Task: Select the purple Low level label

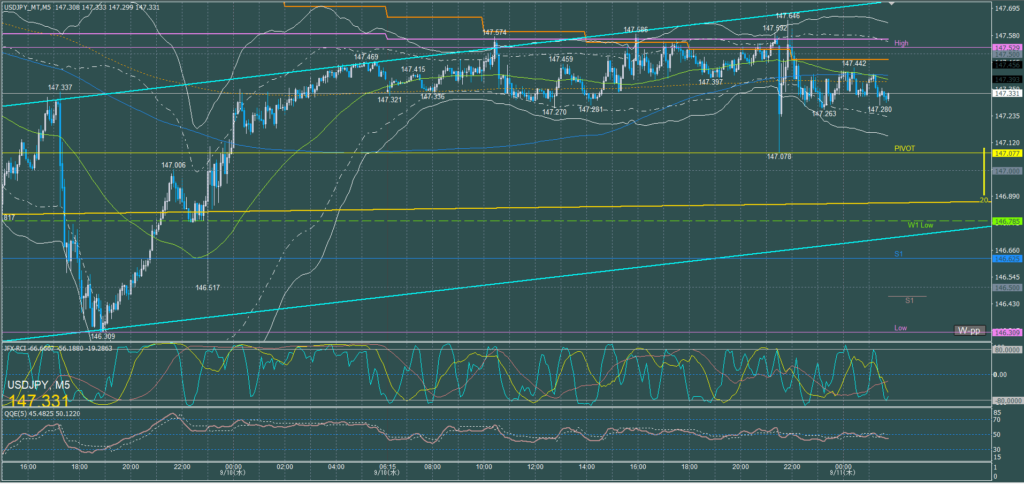Action: coord(901,328)
